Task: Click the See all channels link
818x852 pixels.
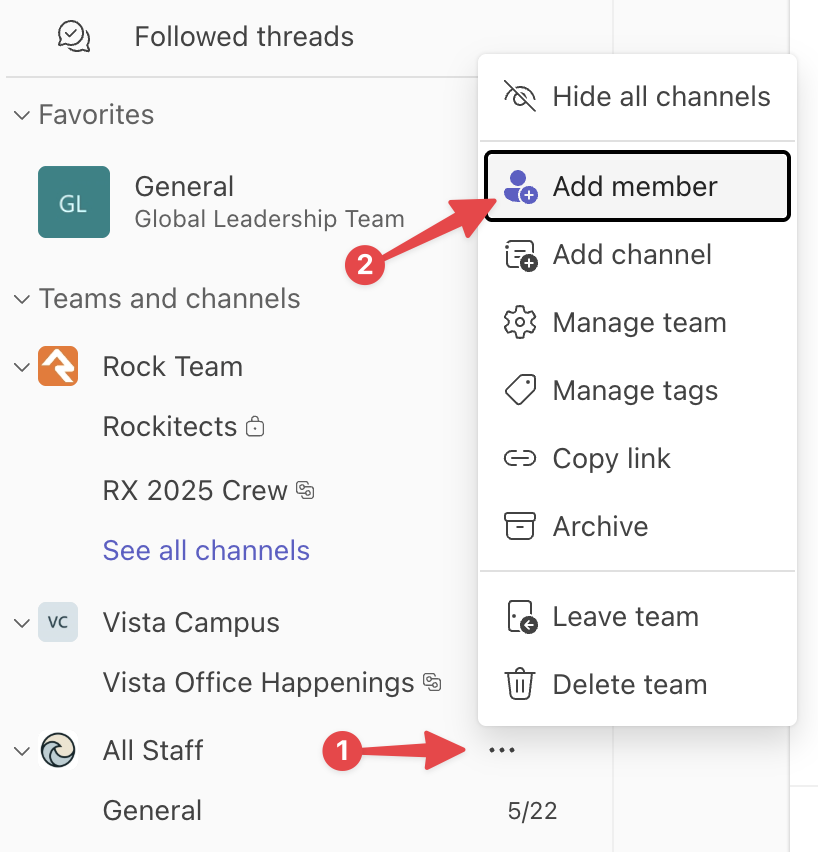Action: pos(206,550)
